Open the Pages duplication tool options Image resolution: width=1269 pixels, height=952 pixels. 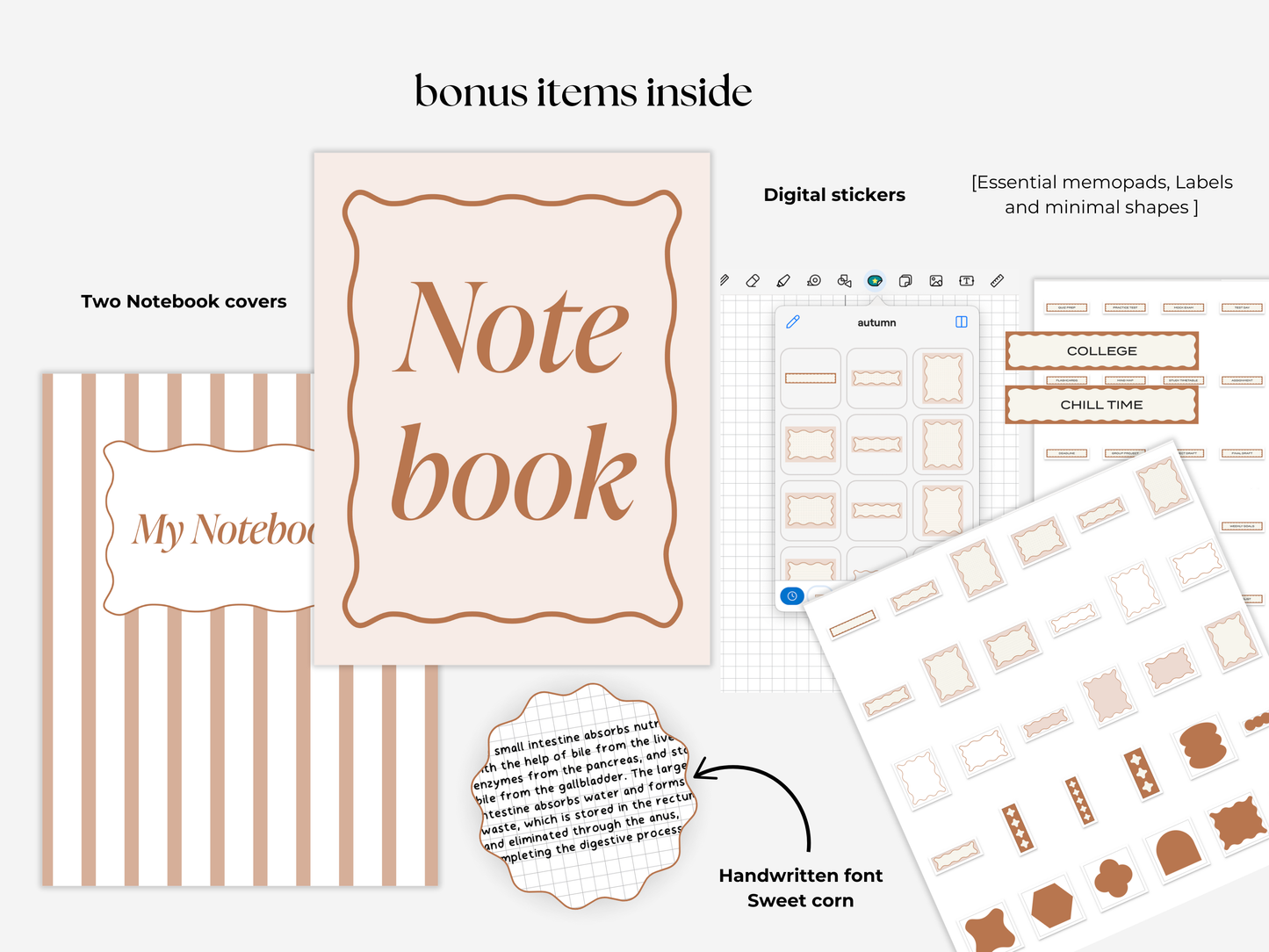click(x=905, y=280)
